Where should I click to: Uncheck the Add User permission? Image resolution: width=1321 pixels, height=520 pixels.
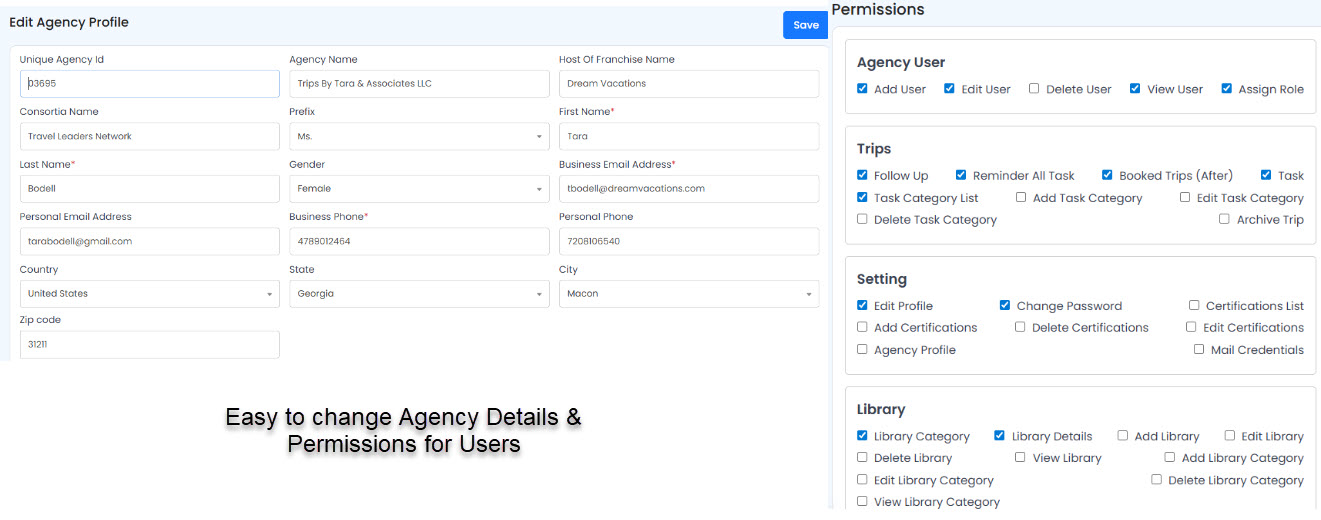(862, 89)
